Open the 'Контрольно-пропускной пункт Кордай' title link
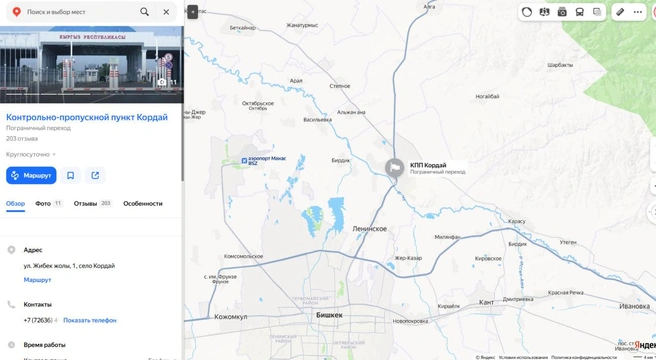656x360 pixels. tap(87, 117)
